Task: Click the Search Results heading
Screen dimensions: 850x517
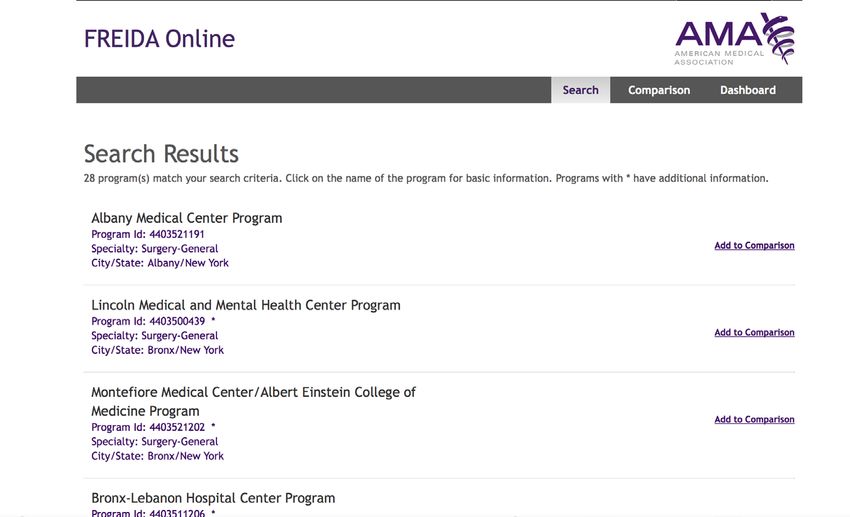Action: [x=161, y=154]
